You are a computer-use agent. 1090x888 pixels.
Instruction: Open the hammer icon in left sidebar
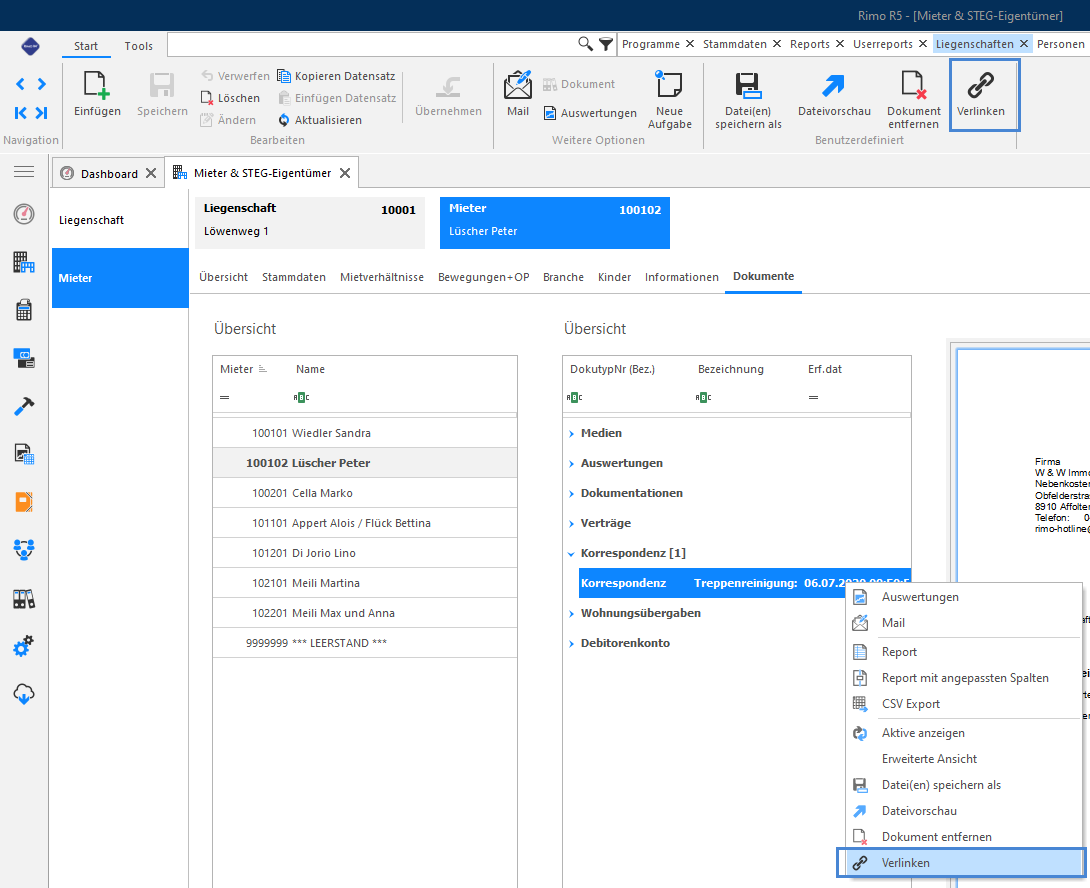click(24, 407)
